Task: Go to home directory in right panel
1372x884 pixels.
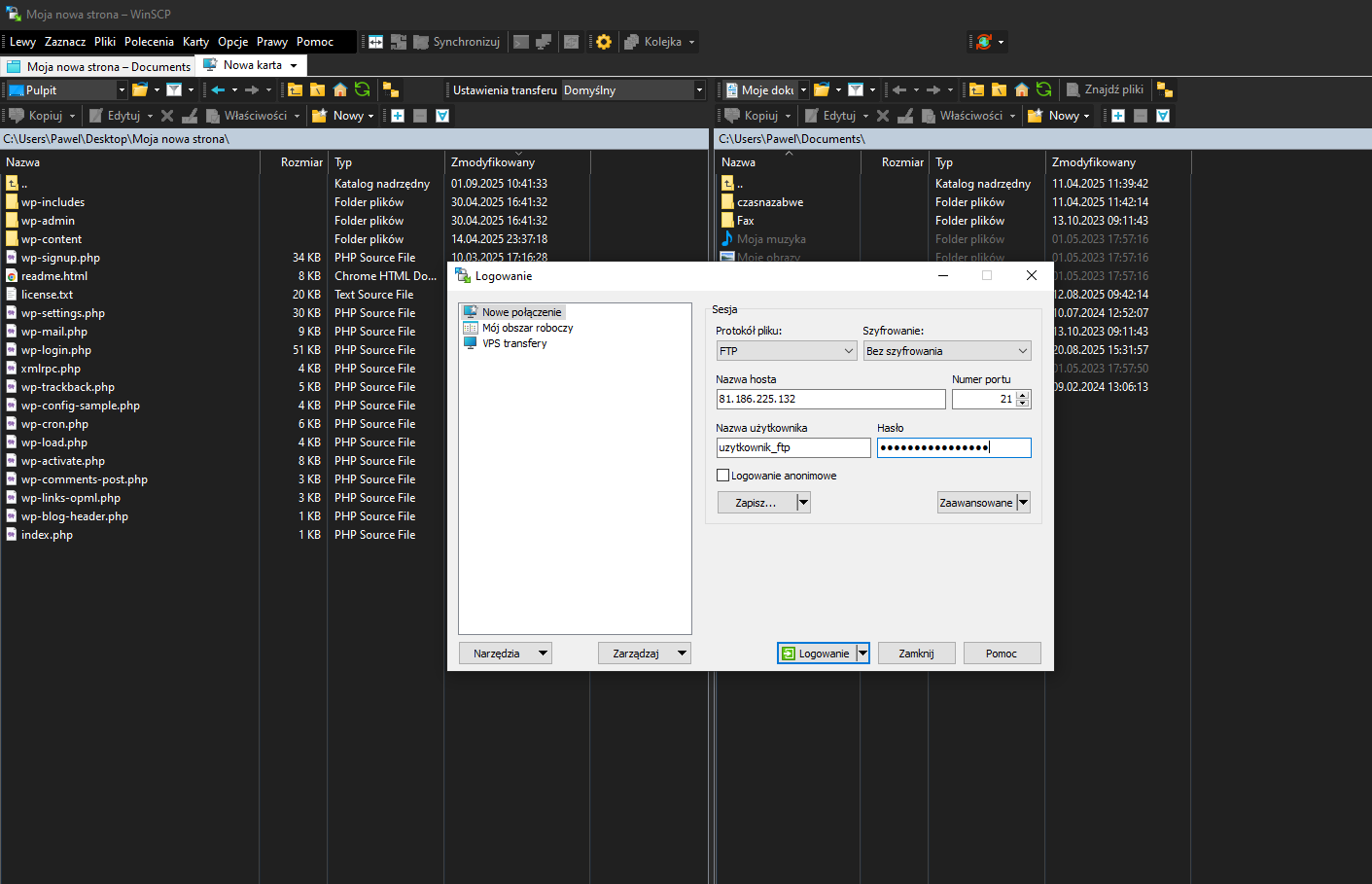Action: [1021, 89]
